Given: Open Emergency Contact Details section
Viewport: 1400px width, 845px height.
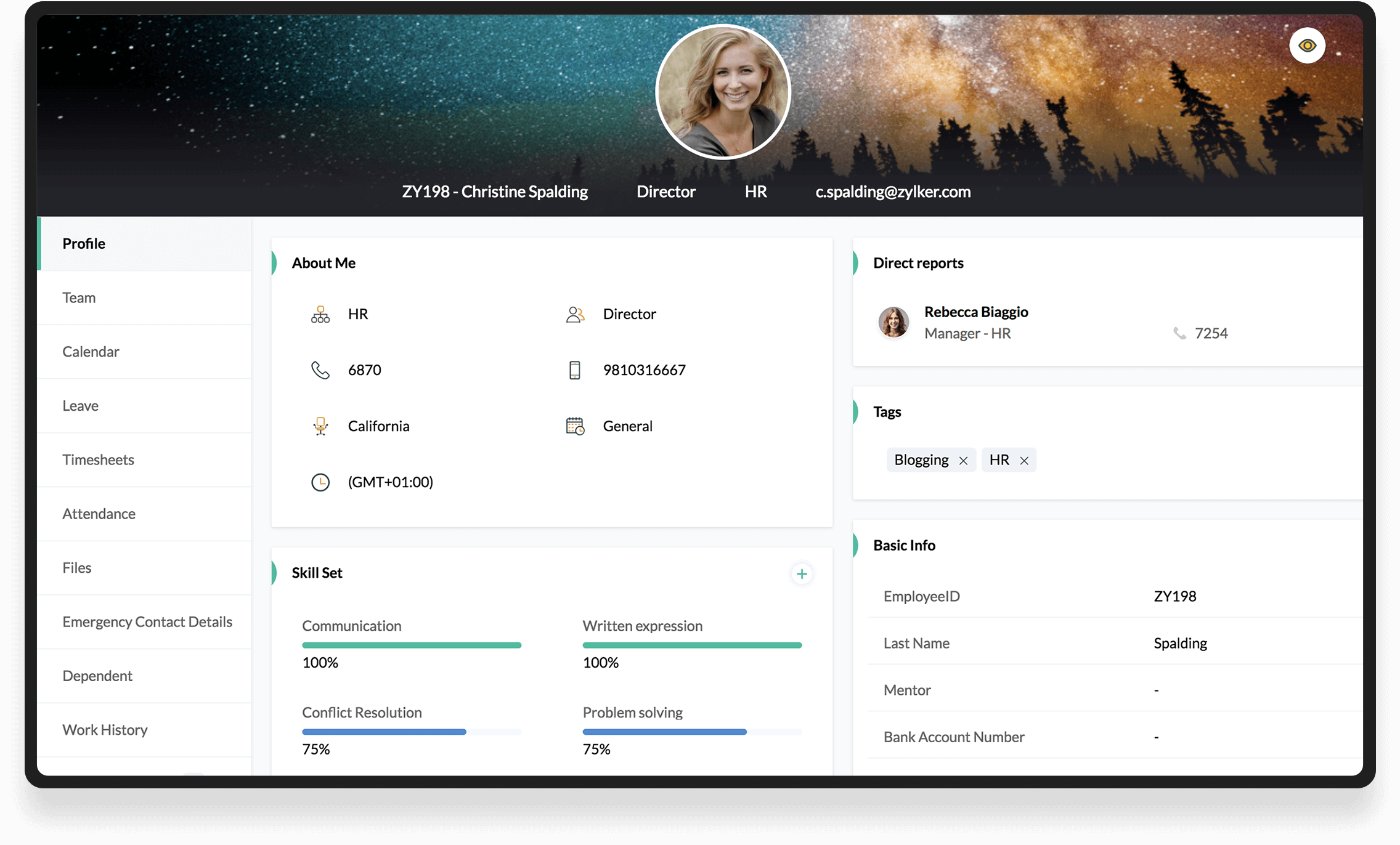Looking at the screenshot, I should tap(147, 621).
